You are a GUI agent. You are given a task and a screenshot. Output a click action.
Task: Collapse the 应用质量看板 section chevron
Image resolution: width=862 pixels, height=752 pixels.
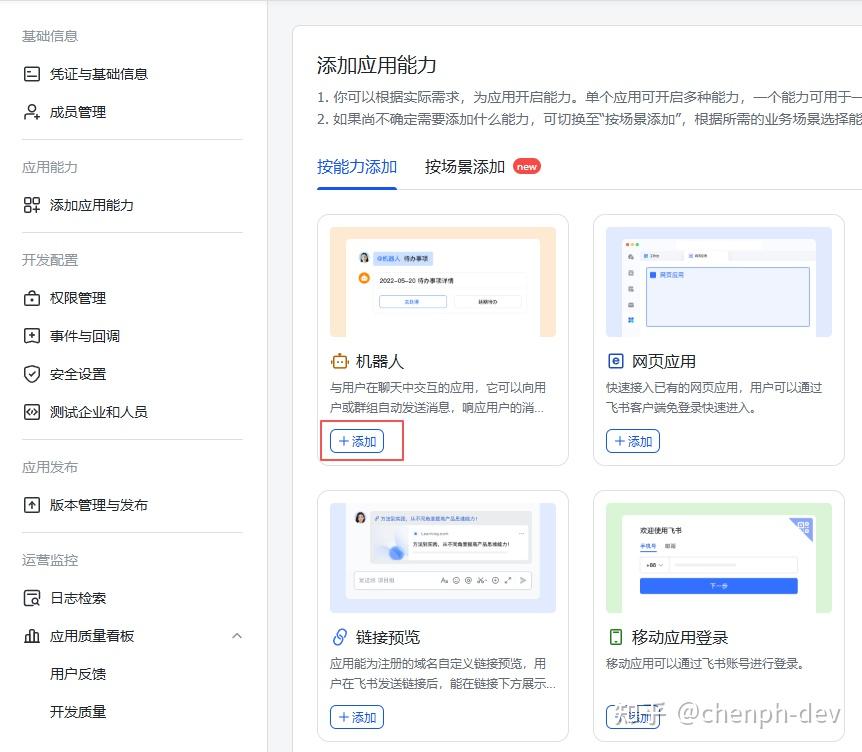(x=237, y=636)
